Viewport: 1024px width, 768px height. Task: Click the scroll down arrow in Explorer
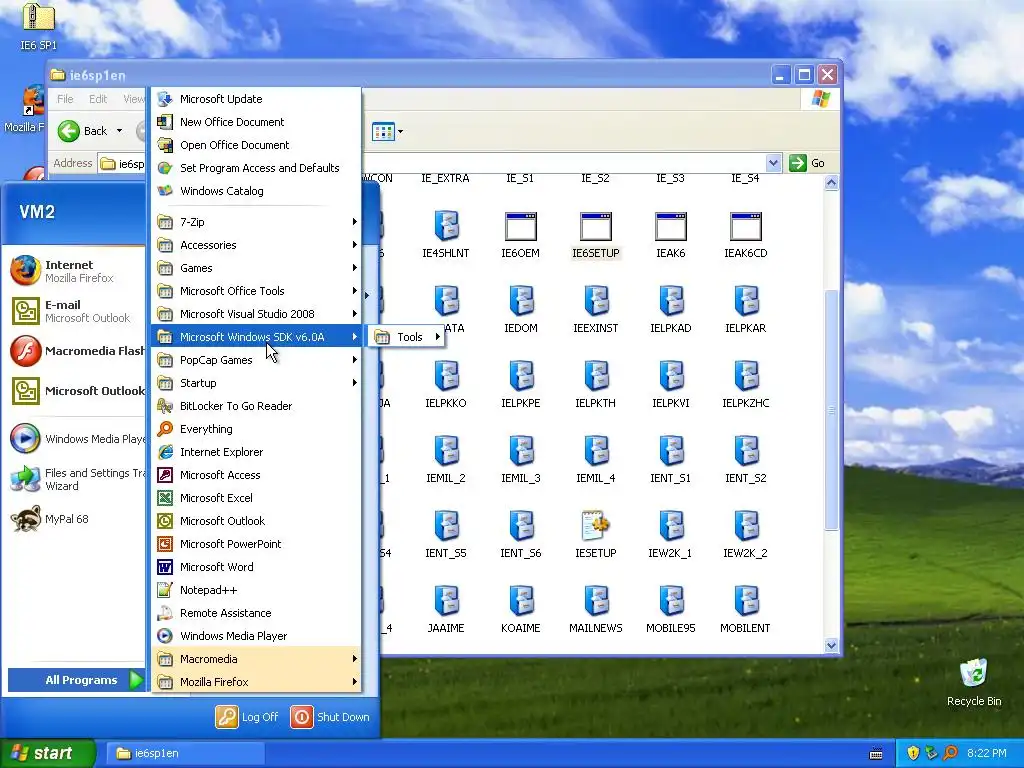(x=831, y=645)
